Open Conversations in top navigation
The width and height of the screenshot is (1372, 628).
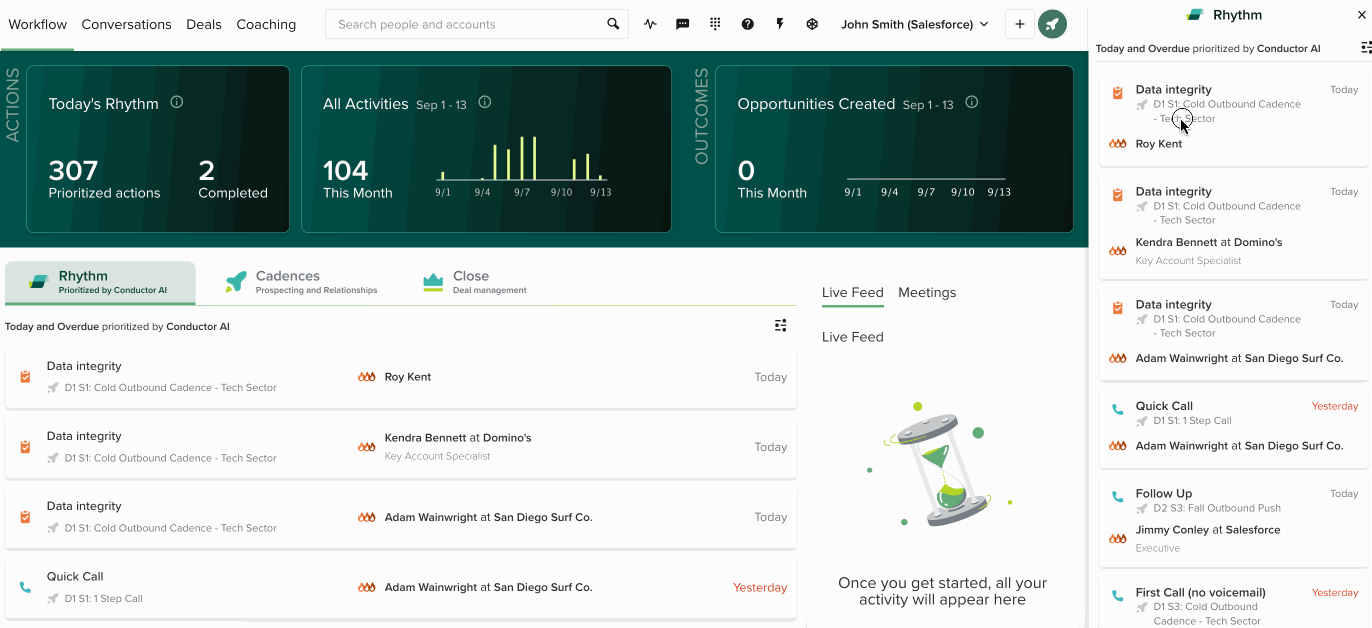pyautogui.click(x=126, y=24)
